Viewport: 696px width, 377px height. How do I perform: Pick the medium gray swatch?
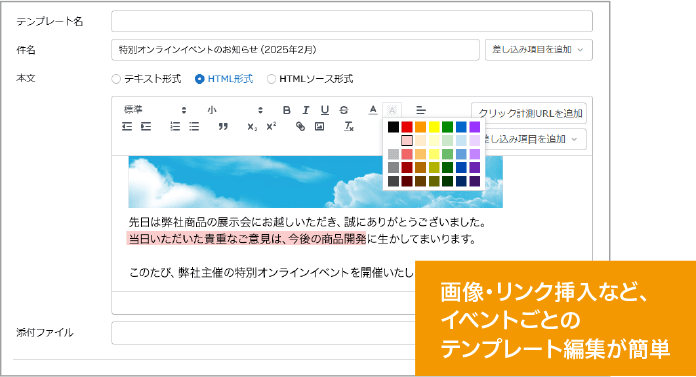393,167
